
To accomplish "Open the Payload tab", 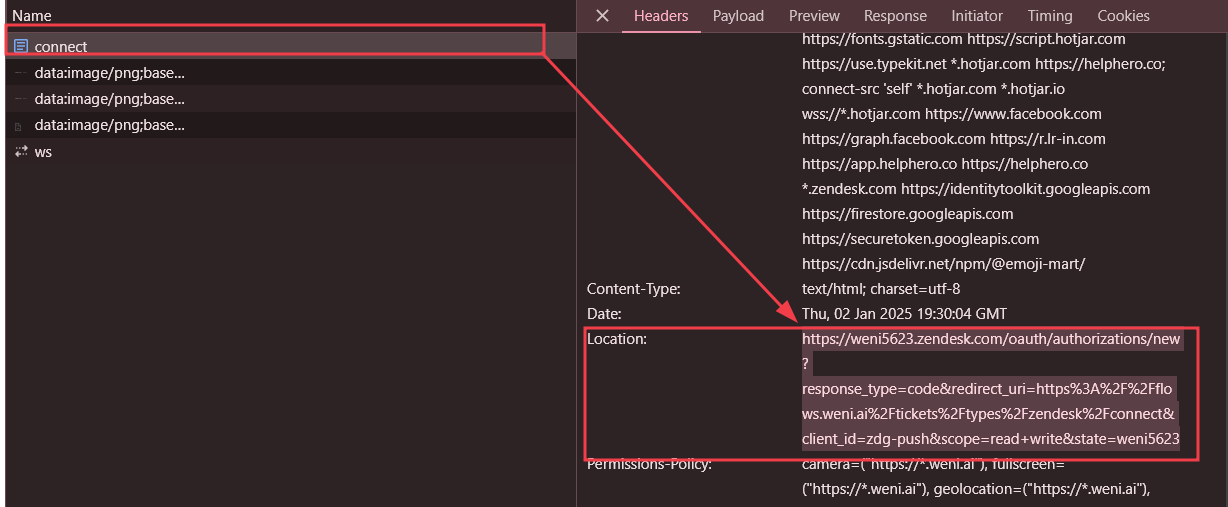I will click(x=738, y=16).
